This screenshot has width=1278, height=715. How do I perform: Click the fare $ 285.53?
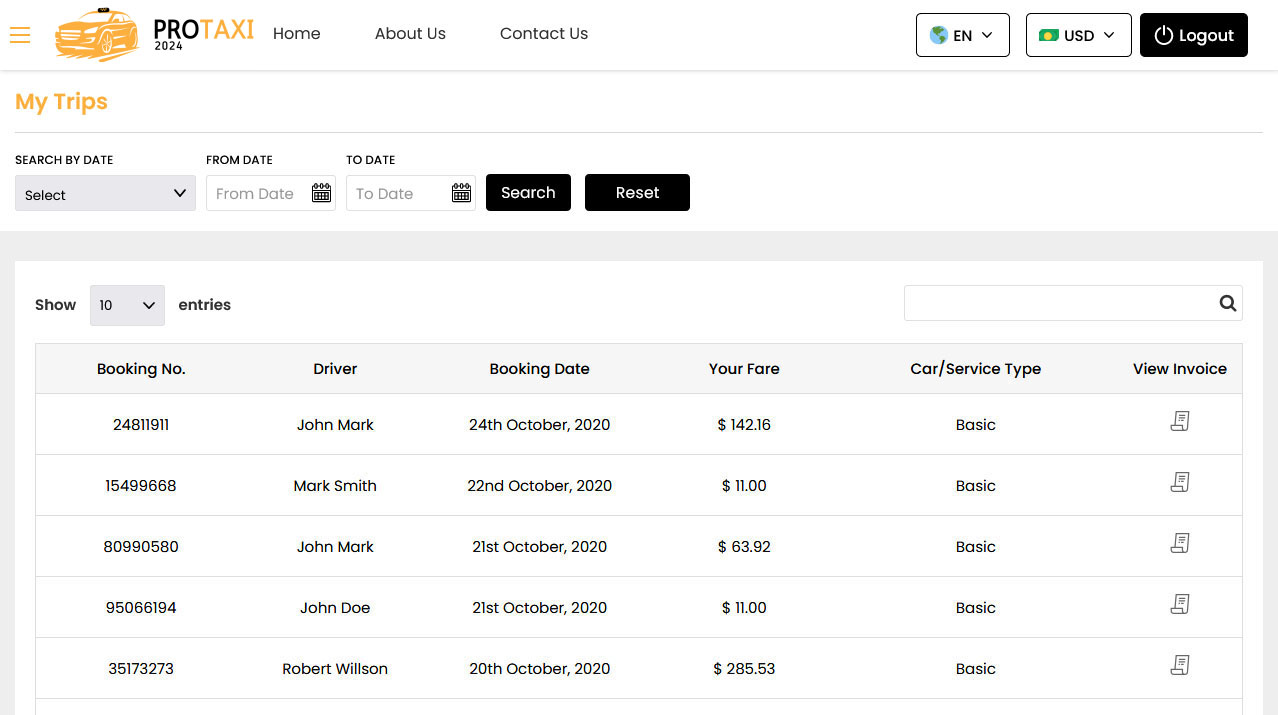(744, 669)
